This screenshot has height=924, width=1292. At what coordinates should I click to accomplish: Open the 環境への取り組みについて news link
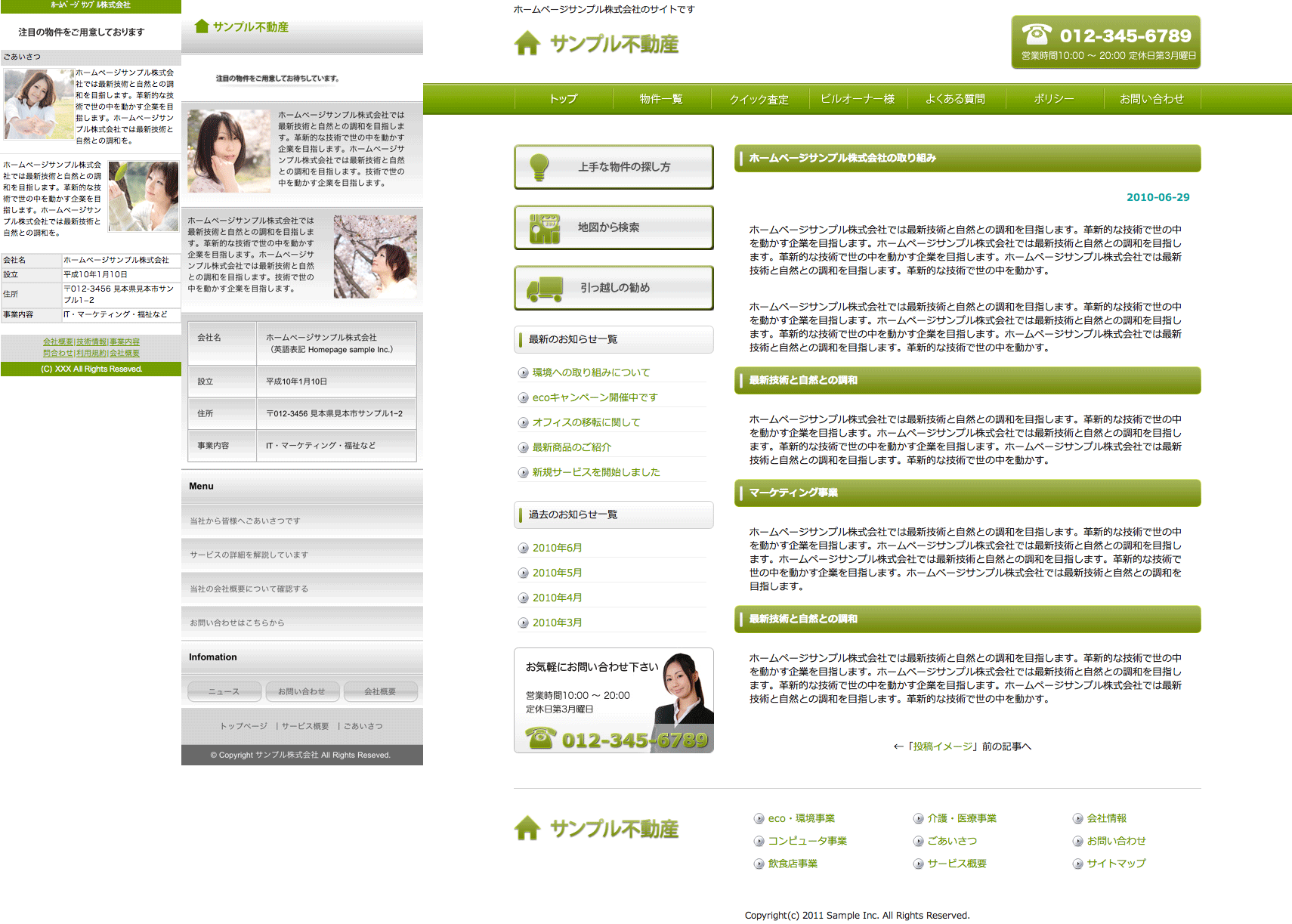tap(591, 372)
